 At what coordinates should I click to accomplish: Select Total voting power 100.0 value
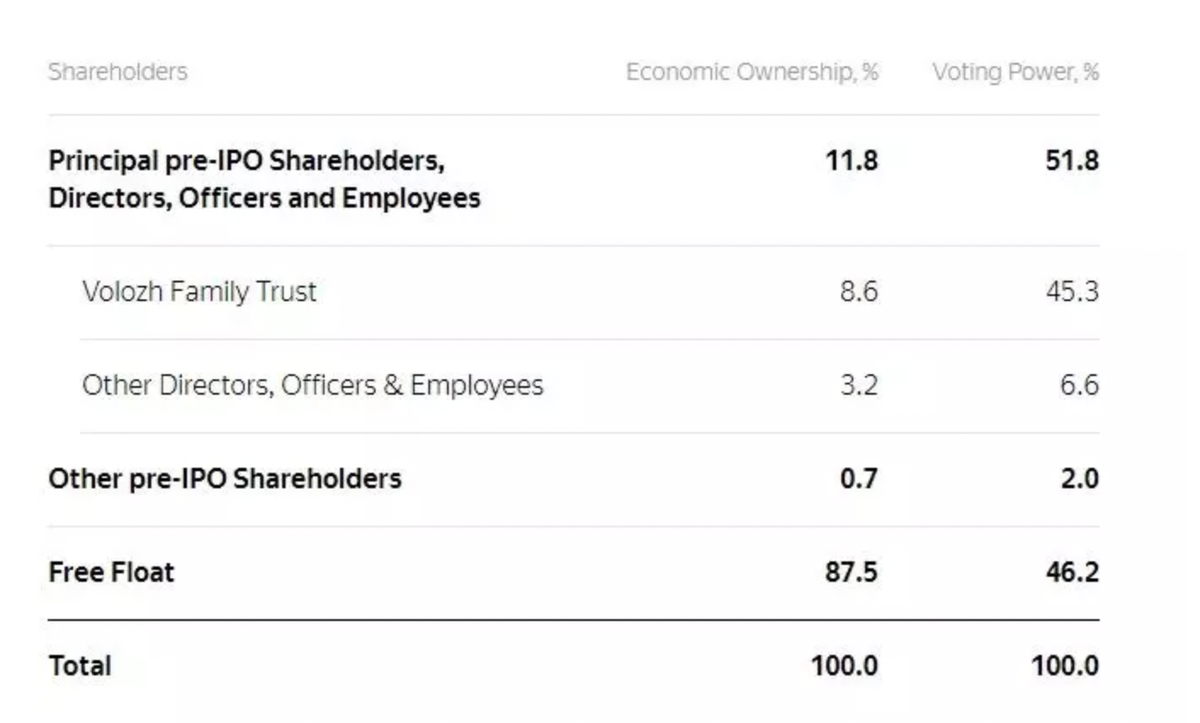click(x=1065, y=666)
